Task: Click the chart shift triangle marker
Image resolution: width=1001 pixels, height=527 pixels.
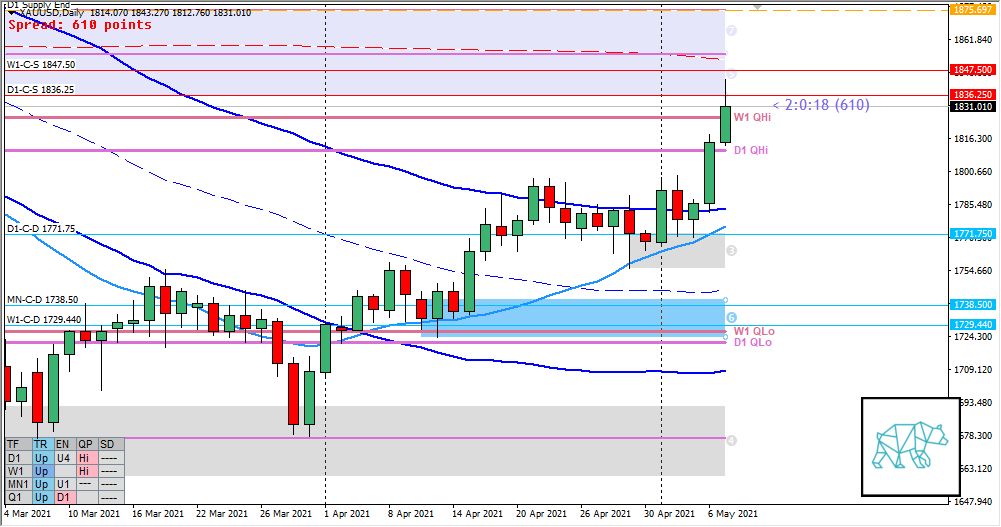Action: coord(758,5)
